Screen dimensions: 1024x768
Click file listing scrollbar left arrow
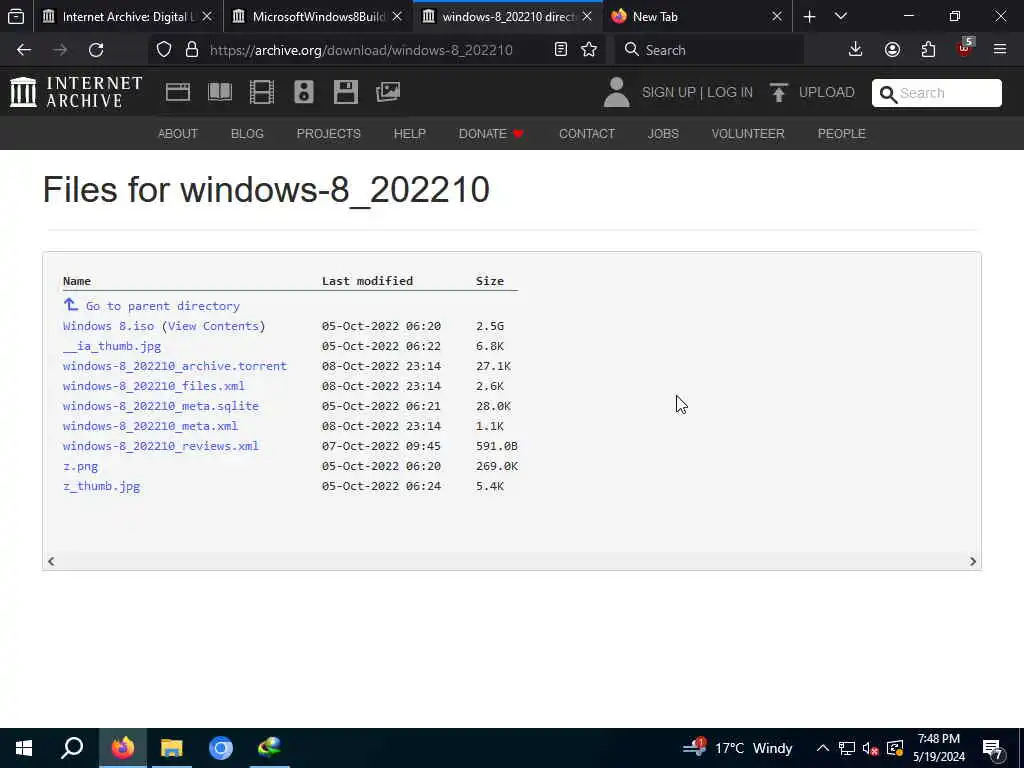coord(51,561)
